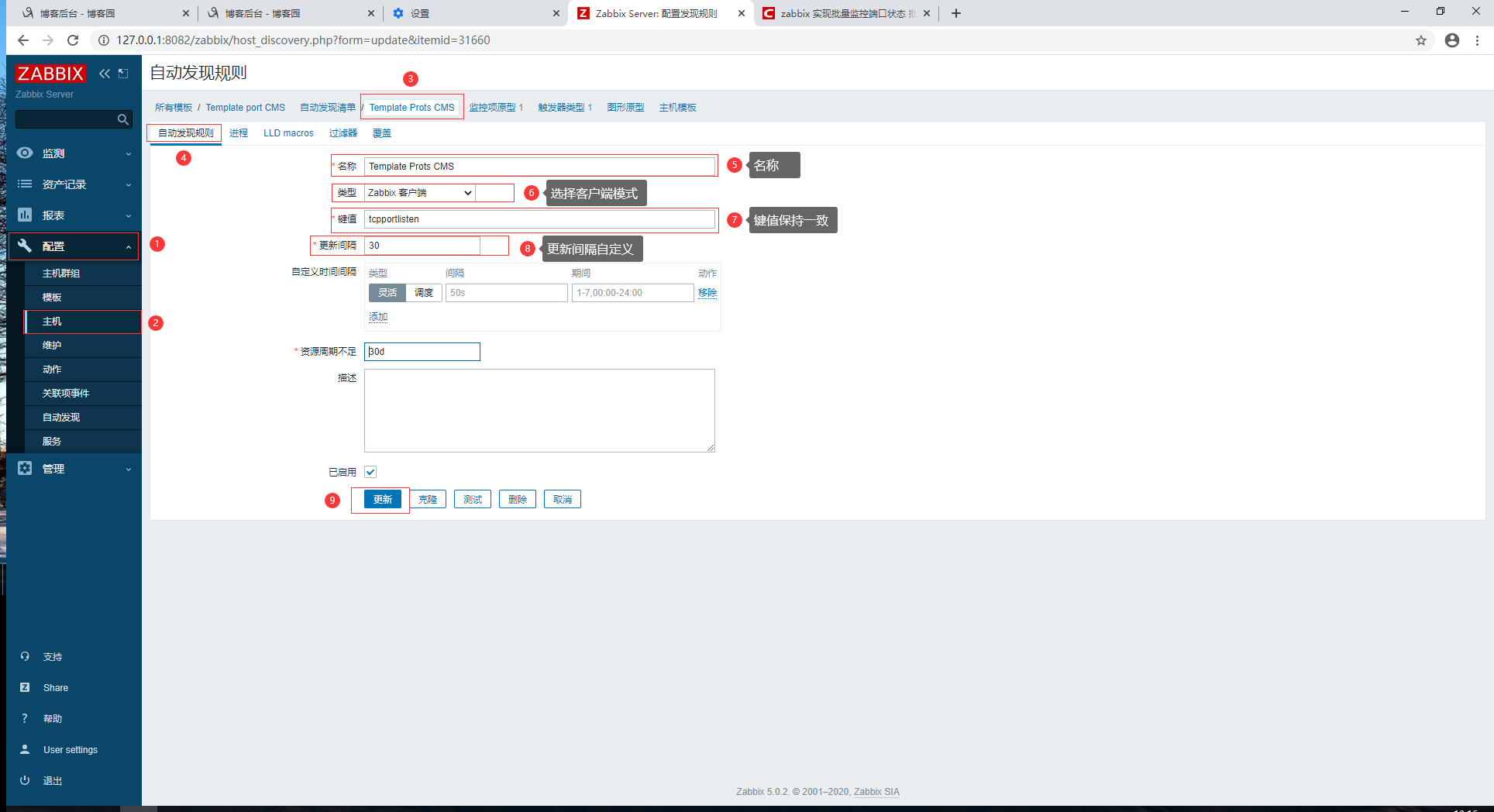Toggle the 已启用 checkbox
Image resolution: width=1494 pixels, height=812 pixels.
(370, 472)
